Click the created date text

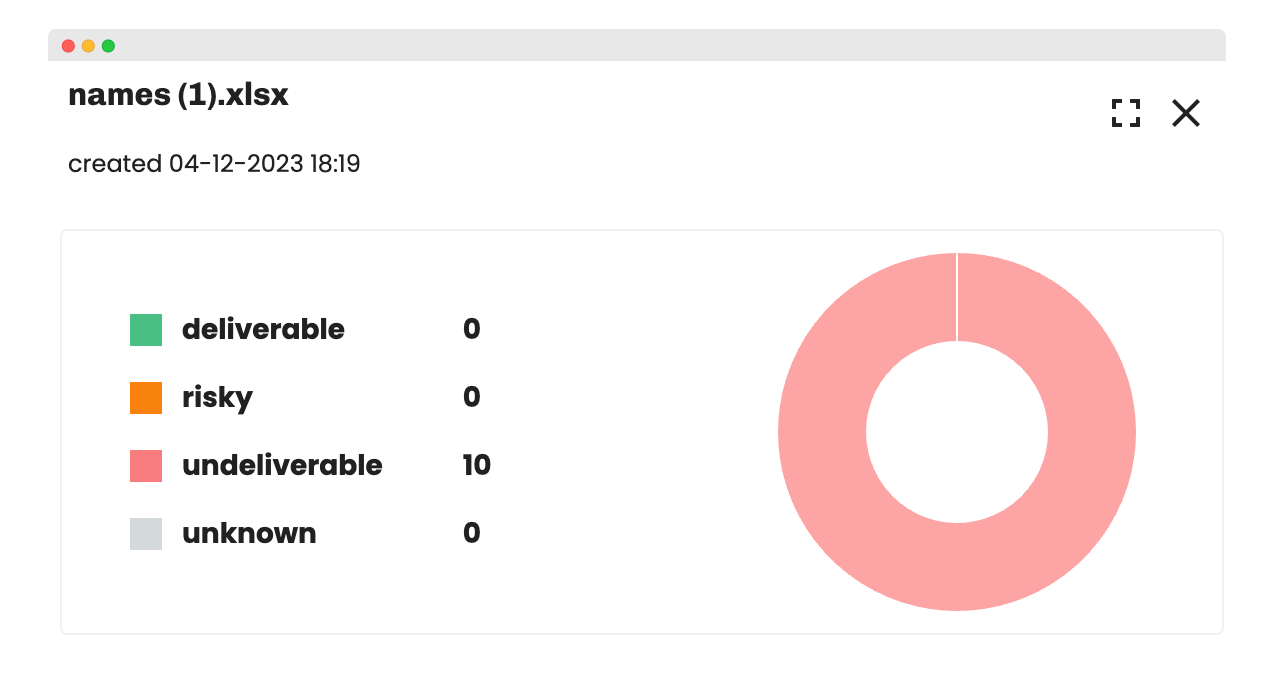214,164
